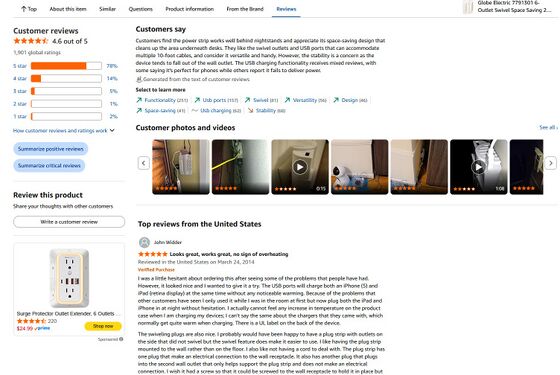Open review title Looks great, works great
560x375 pixels.
coord(229,254)
